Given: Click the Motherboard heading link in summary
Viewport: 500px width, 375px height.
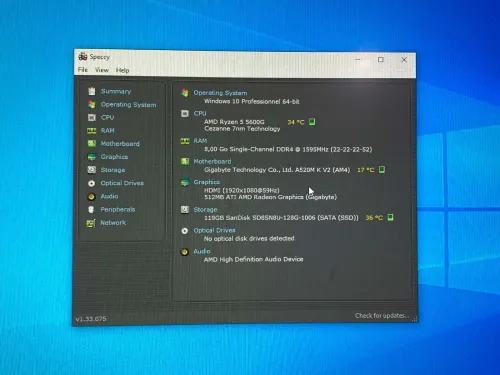Looking at the screenshot, I should (212, 161).
